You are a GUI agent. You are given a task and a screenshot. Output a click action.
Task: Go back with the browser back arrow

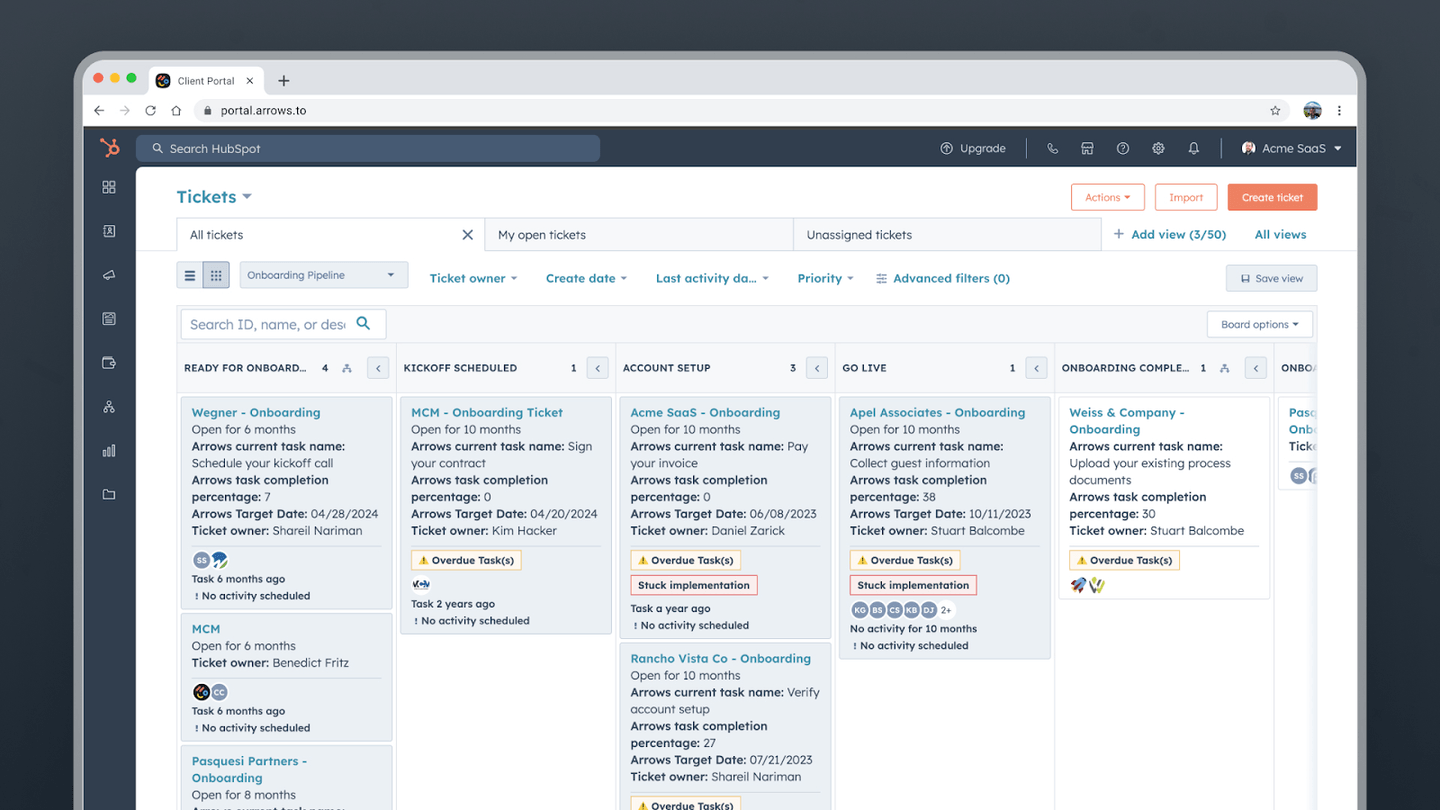99,111
